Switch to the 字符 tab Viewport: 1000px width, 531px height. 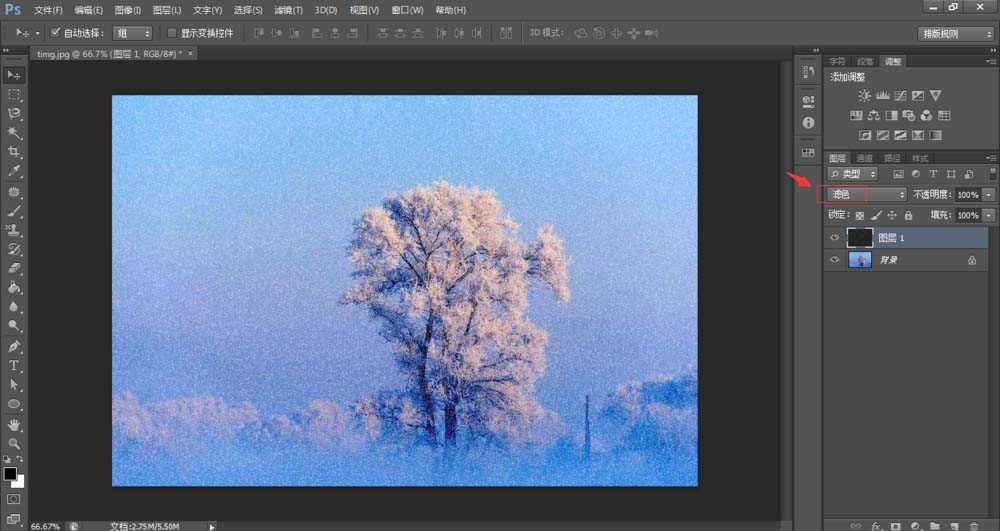coord(837,62)
